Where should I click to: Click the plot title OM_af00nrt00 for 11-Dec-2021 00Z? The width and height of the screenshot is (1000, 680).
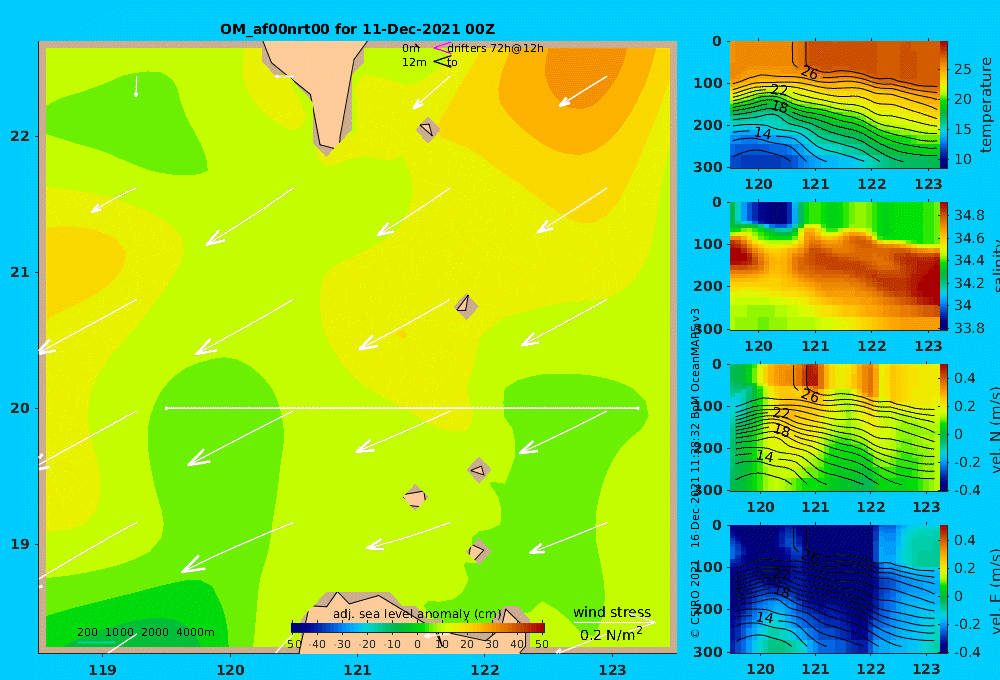pyautogui.click(x=357, y=29)
